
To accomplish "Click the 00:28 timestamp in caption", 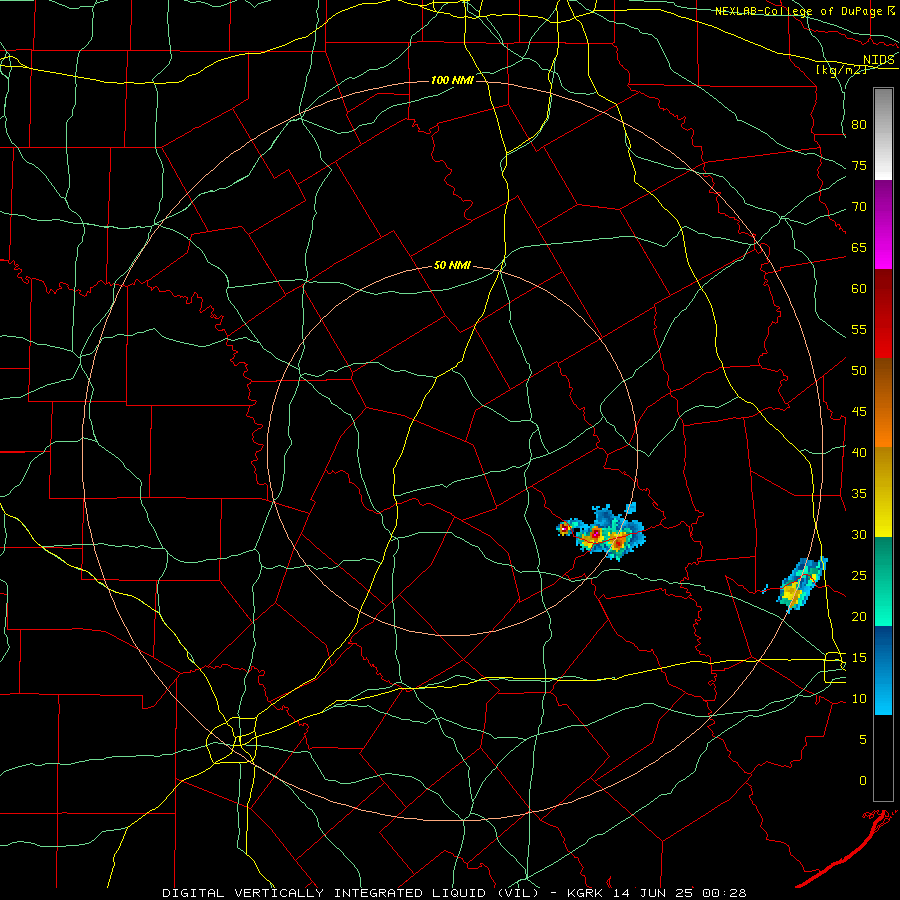I will point(723,893).
